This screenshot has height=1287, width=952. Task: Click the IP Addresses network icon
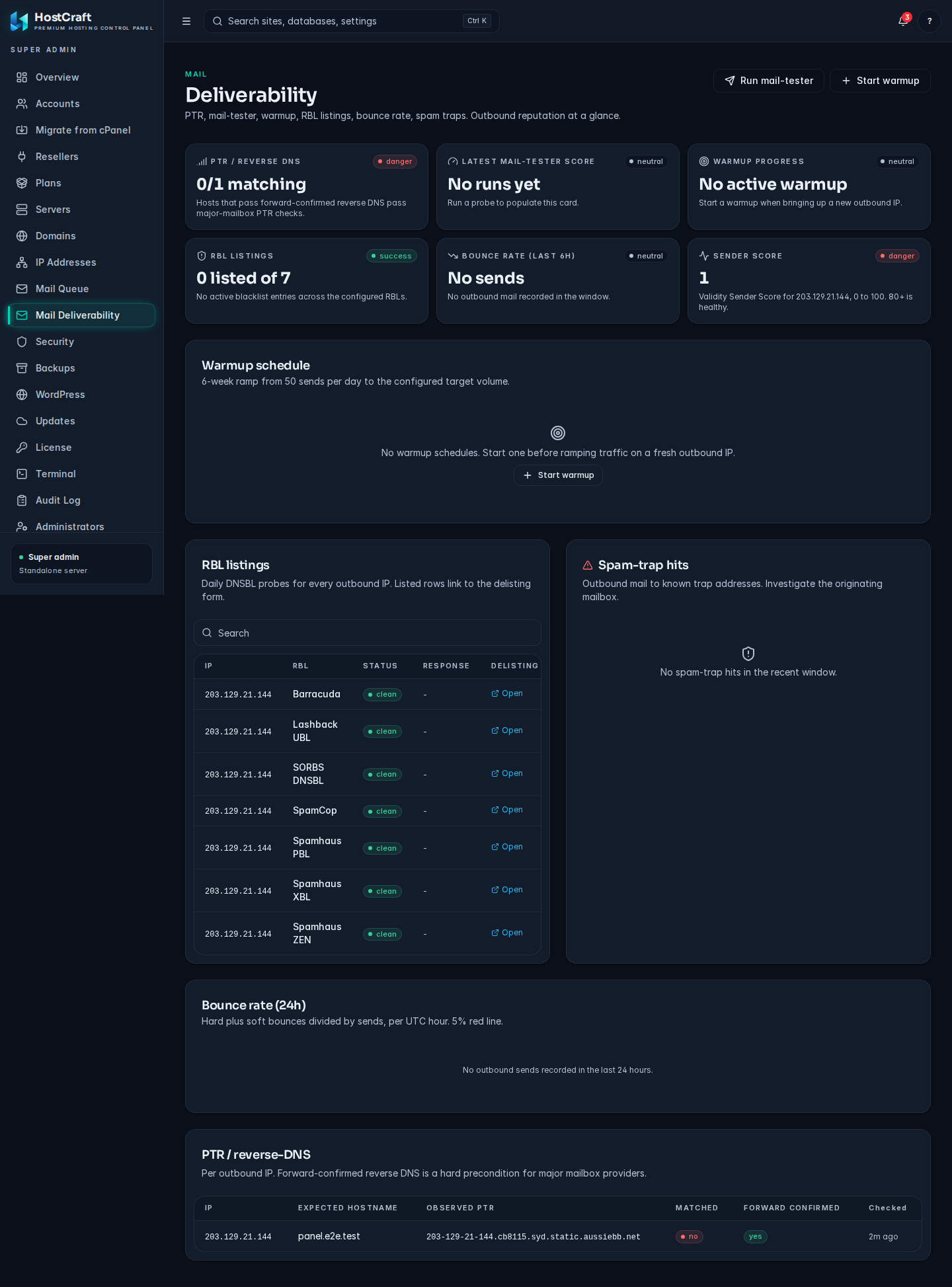pos(22,262)
